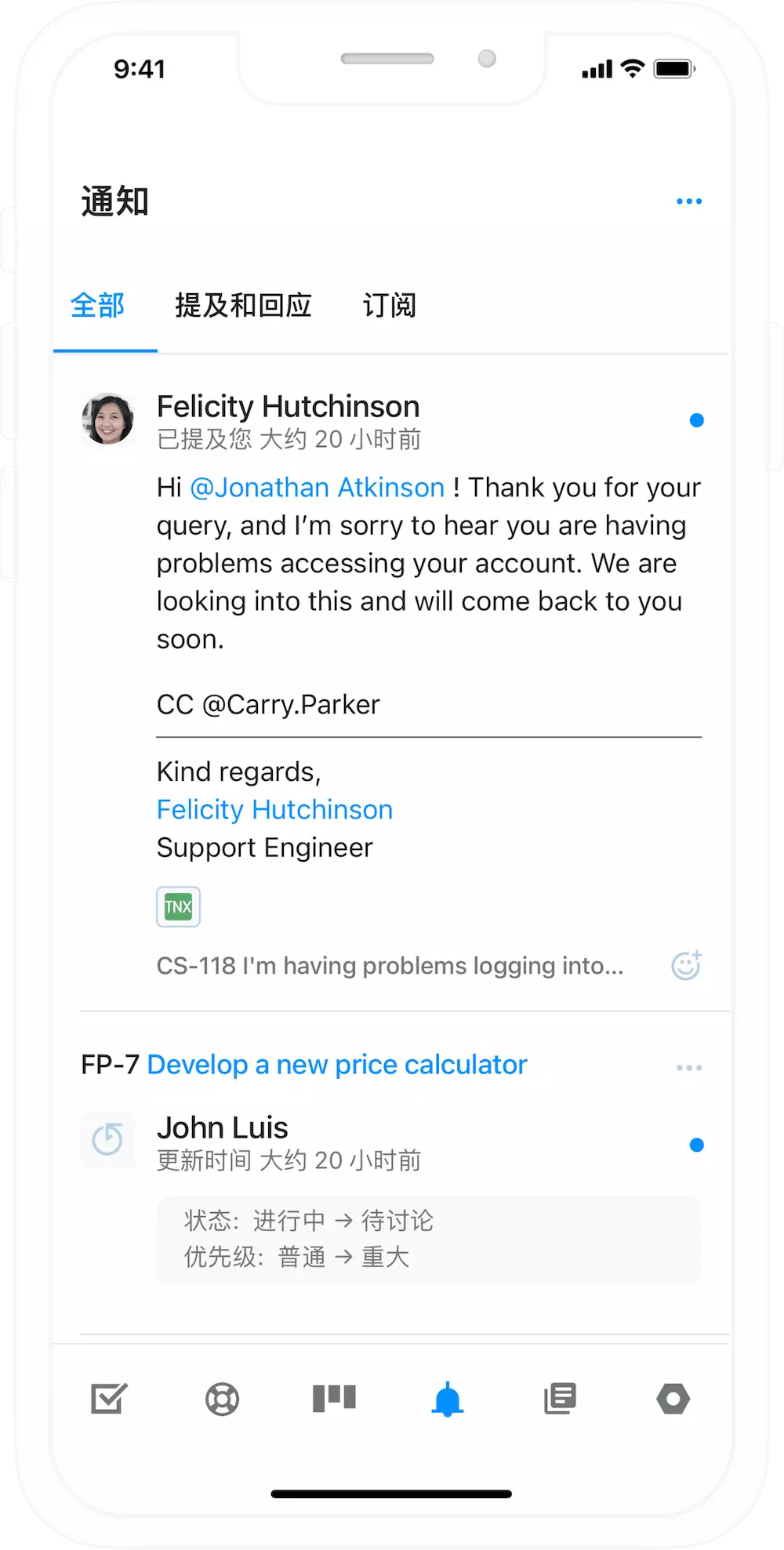Tap the TNX project icon
Viewport: 784px width, 1550px height.
[178, 906]
